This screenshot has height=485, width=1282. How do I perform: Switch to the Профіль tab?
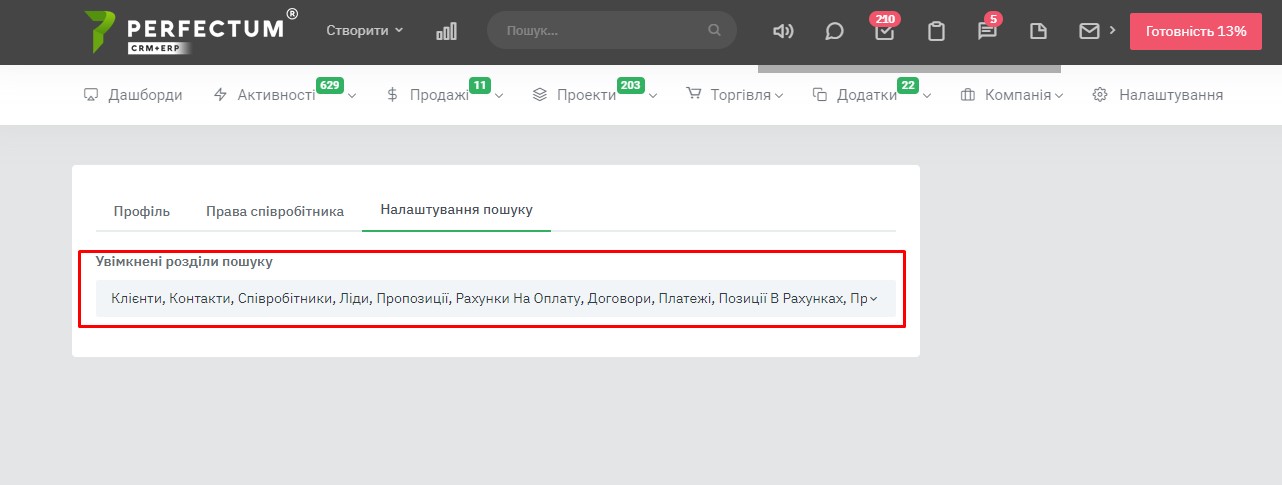click(142, 211)
